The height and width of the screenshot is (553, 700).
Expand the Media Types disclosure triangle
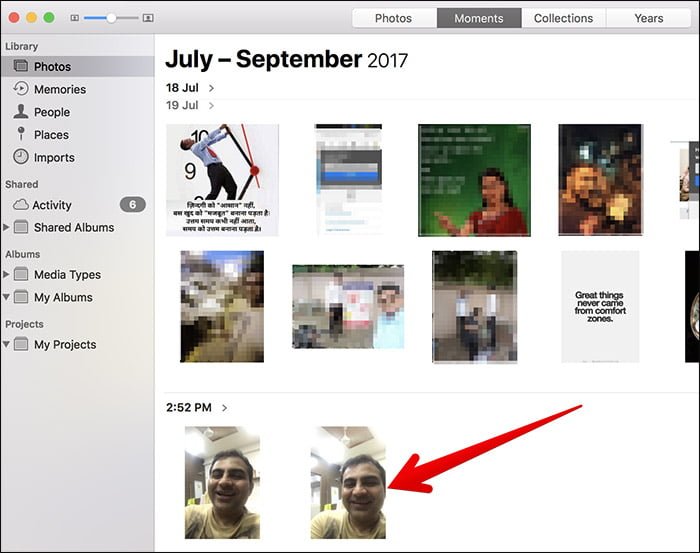(x=6, y=274)
